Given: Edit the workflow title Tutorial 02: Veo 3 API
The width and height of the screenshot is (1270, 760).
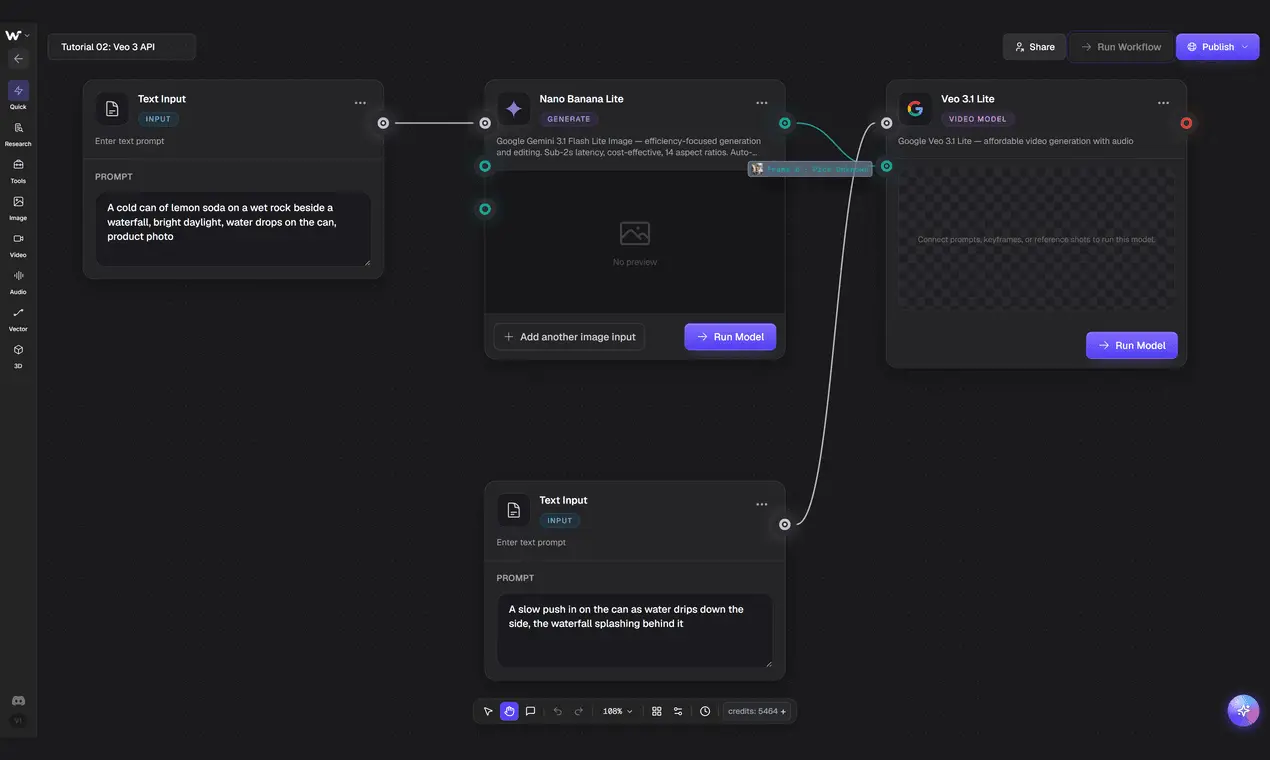Looking at the screenshot, I should click(x=122, y=47).
